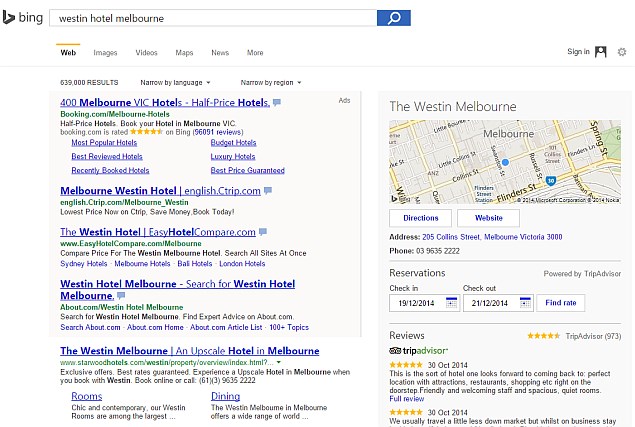This screenshot has width=635, height=427.
Task: Open London Hotels link
Action: pyautogui.click(x=242, y=264)
